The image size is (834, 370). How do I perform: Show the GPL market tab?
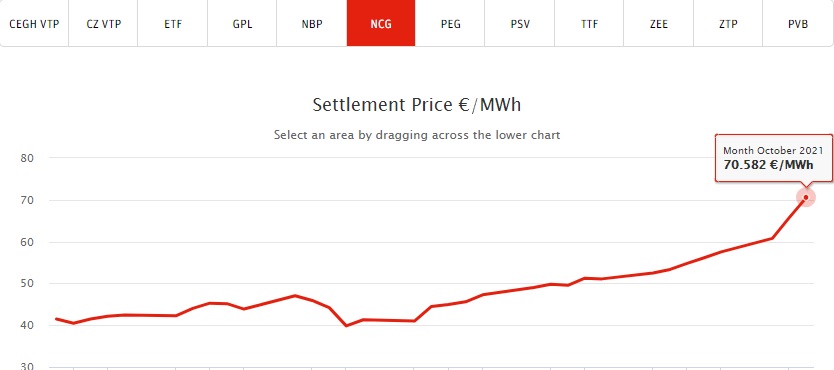click(242, 23)
